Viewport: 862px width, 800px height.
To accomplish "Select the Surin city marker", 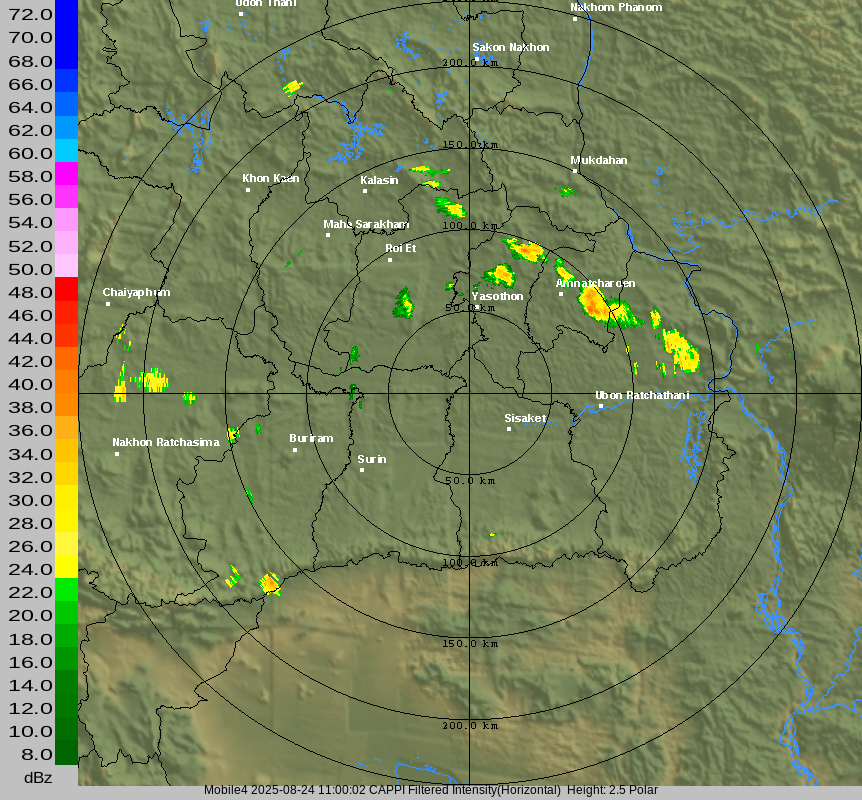I will pyautogui.click(x=362, y=470).
